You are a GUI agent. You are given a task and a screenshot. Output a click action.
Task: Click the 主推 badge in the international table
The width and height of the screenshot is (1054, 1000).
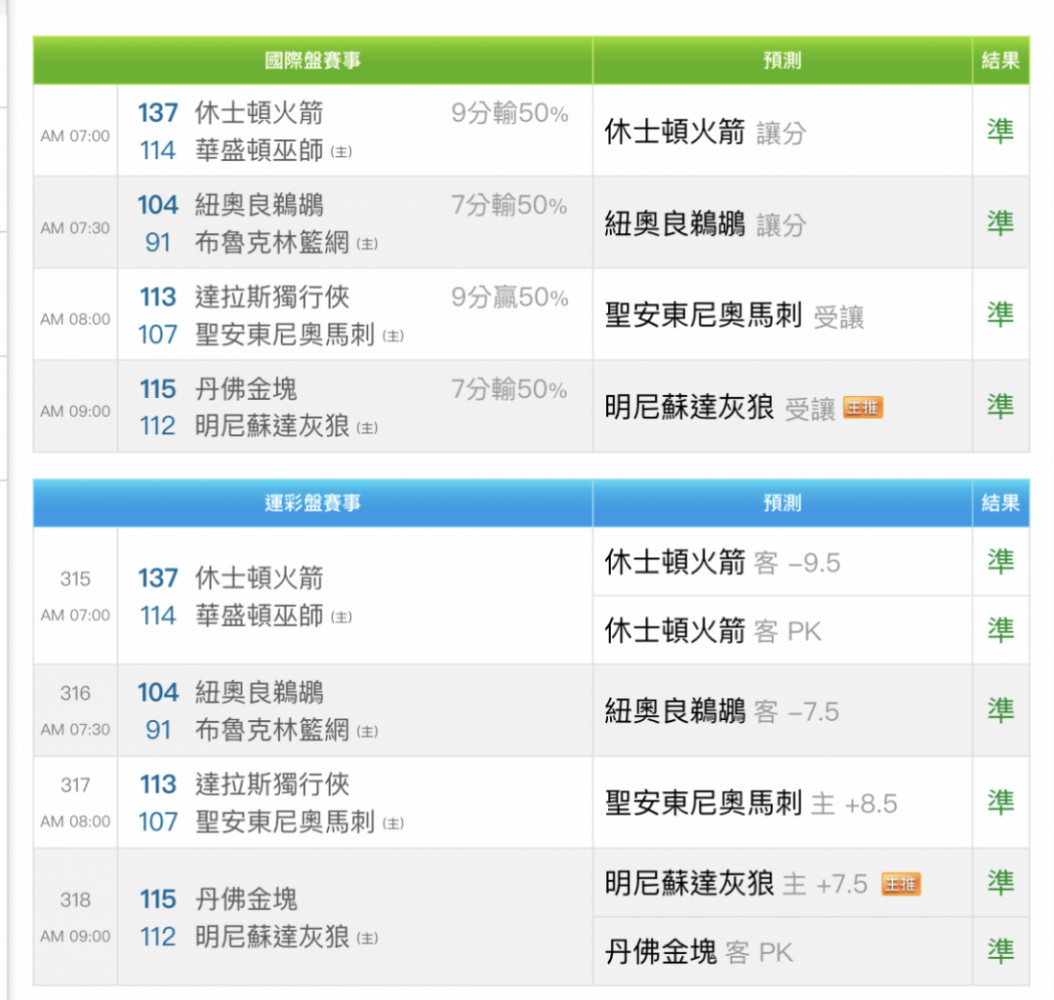(862, 407)
